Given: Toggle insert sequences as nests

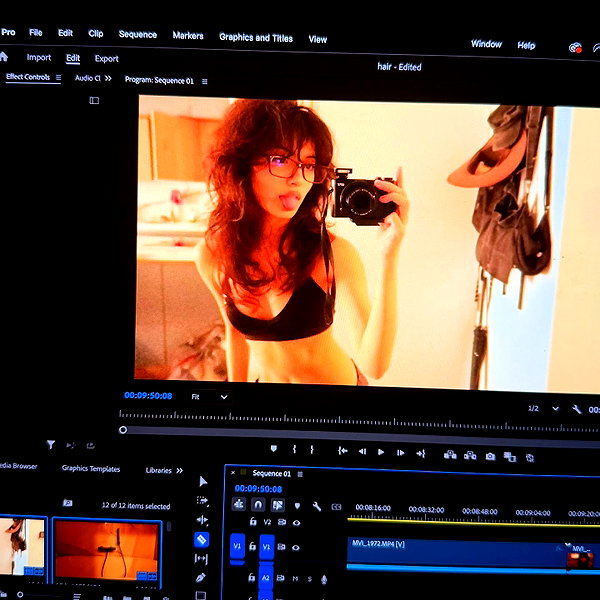Looking at the screenshot, I should [239, 504].
